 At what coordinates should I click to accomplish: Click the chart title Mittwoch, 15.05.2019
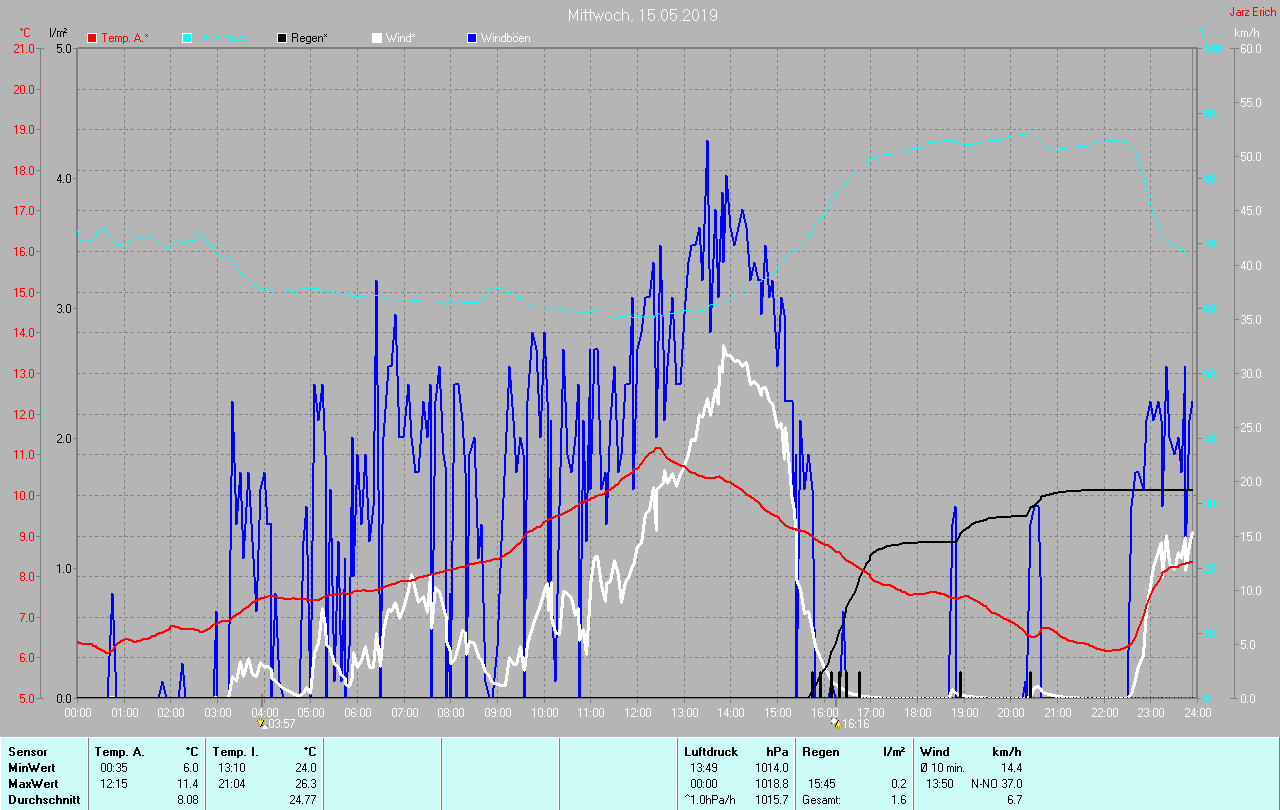642,15
